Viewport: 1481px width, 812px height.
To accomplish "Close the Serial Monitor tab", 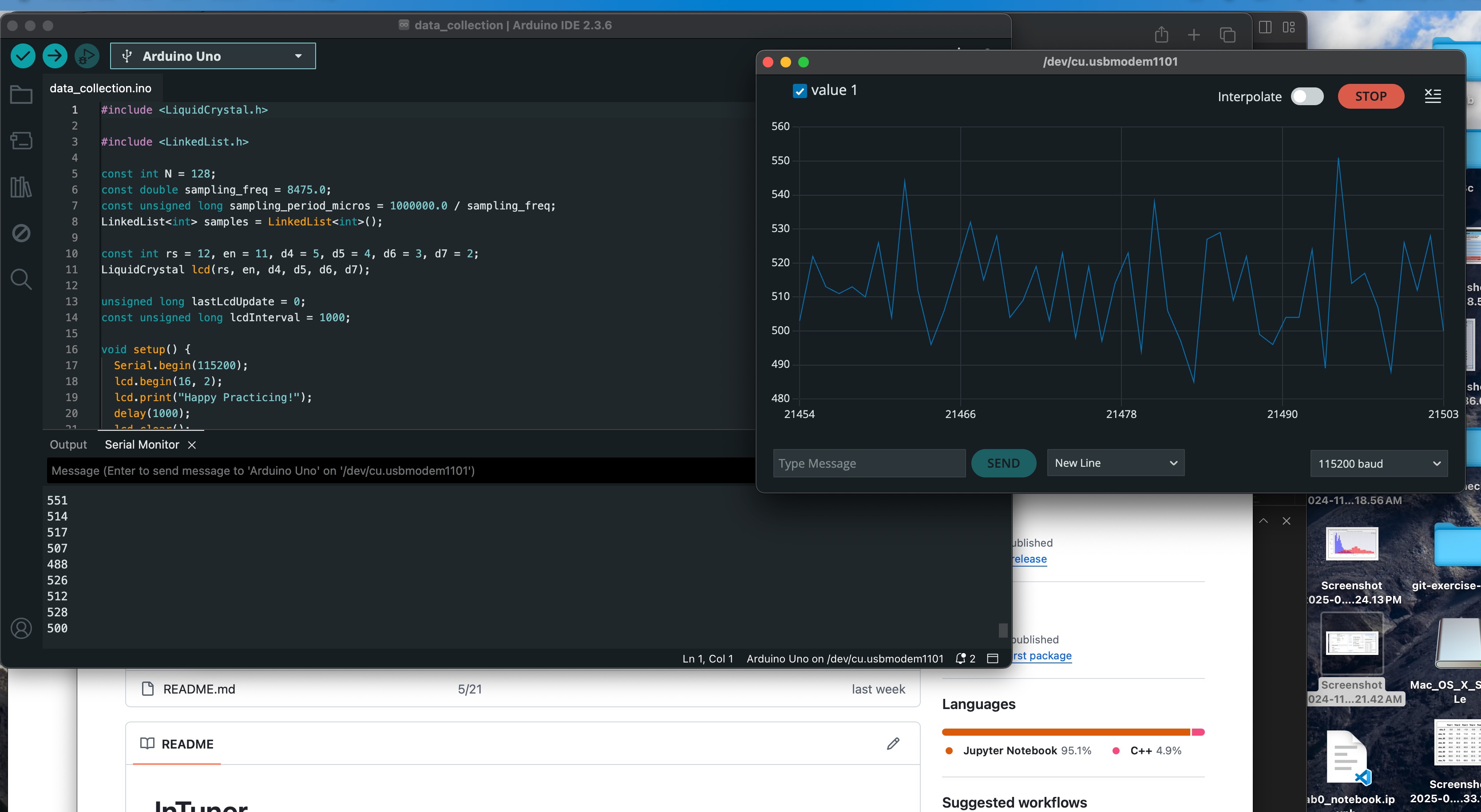I will 192,445.
